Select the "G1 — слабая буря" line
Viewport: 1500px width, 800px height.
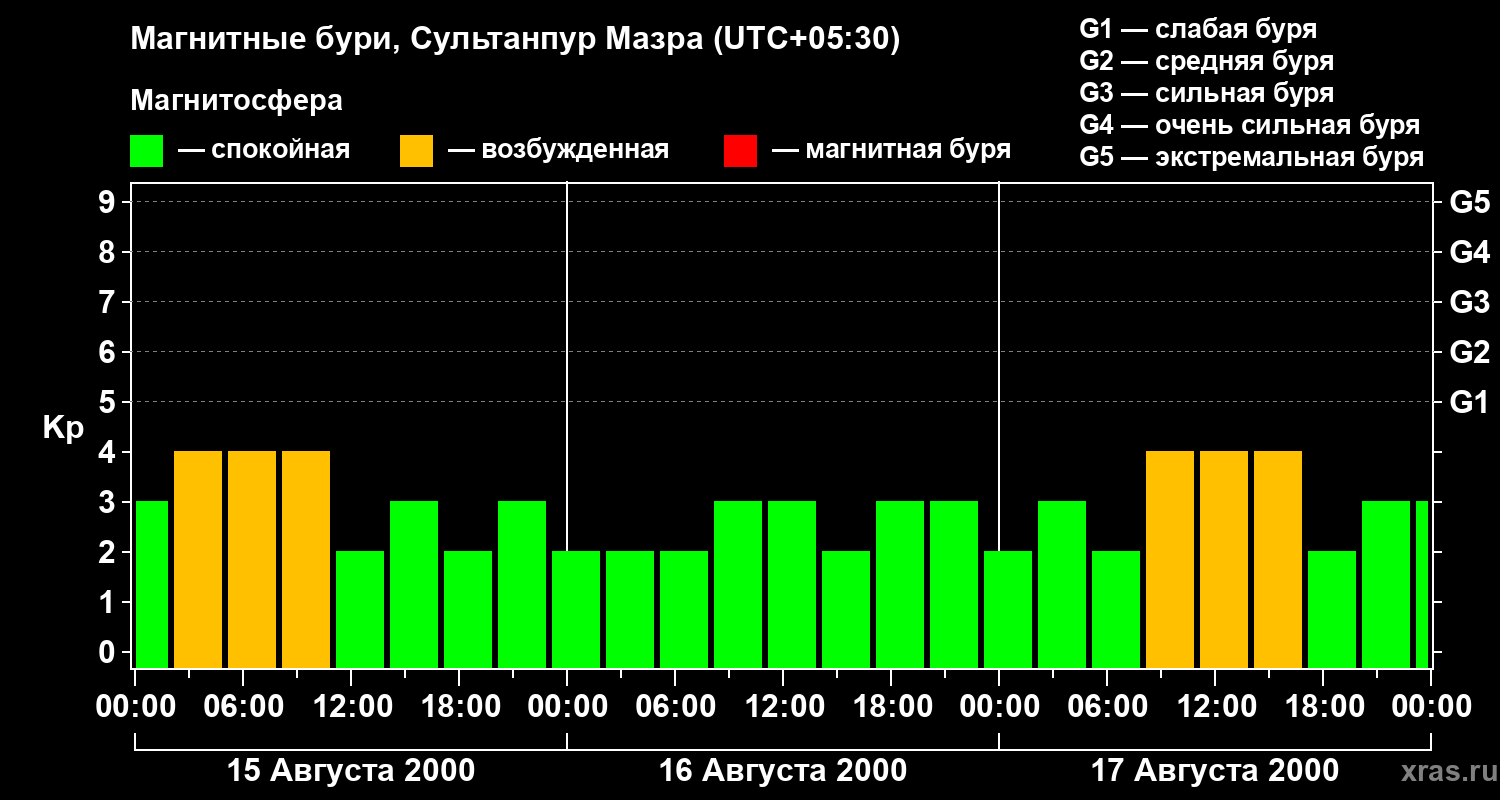click(x=1198, y=29)
